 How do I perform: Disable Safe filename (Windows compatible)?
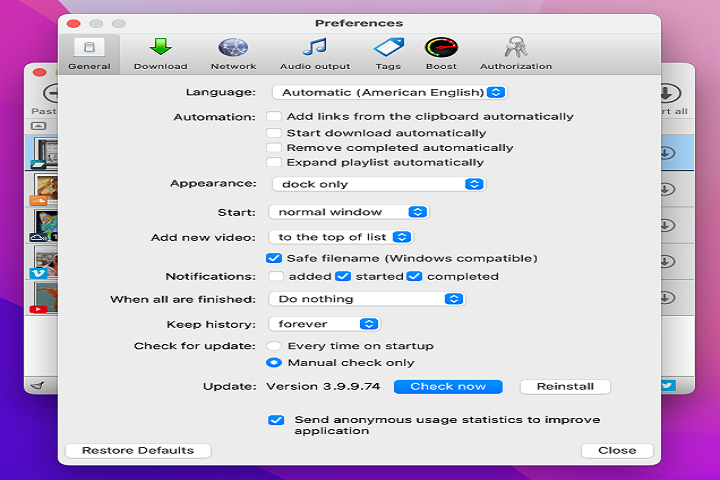tap(274, 258)
